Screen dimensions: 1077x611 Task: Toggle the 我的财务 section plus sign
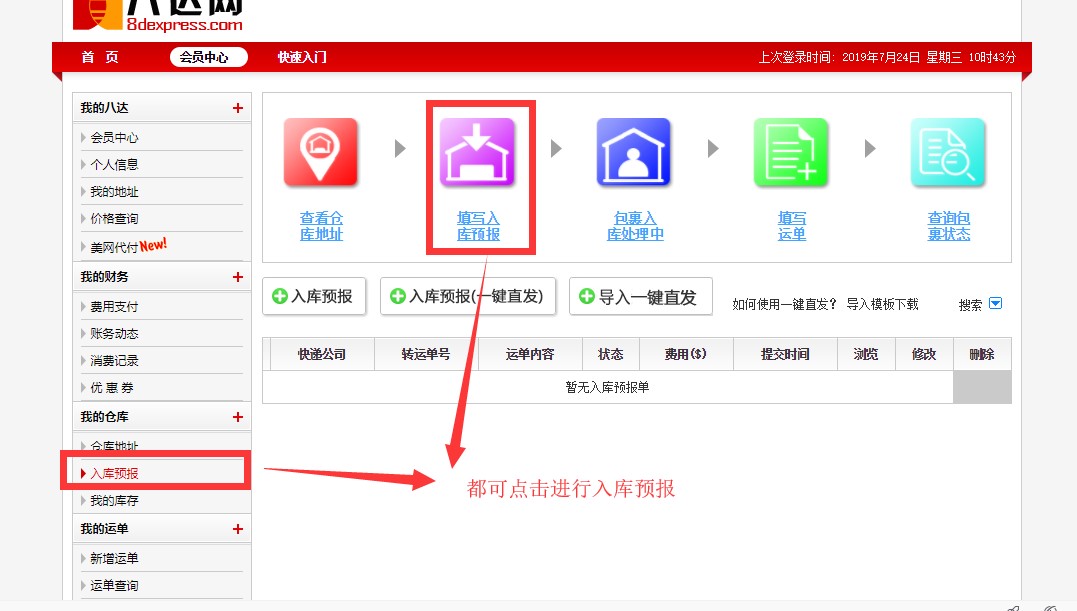tap(238, 277)
